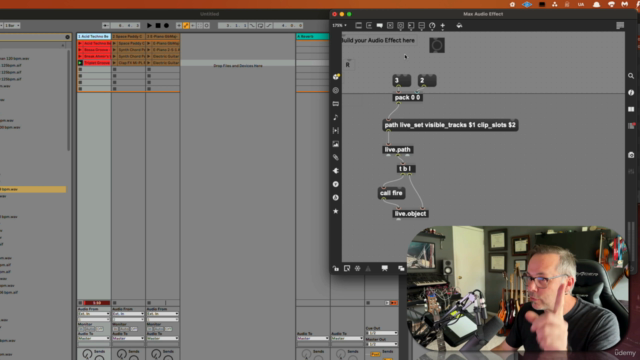Add a slider object from Max toolbar
640x360 pixels.
click(422, 25)
